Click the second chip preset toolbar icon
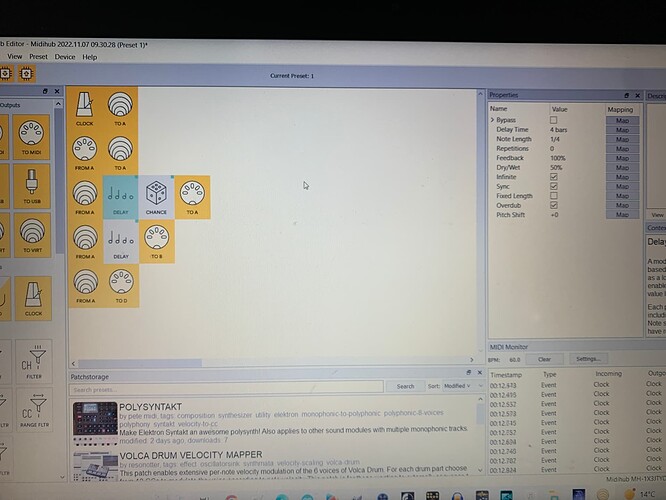 tap(26, 73)
